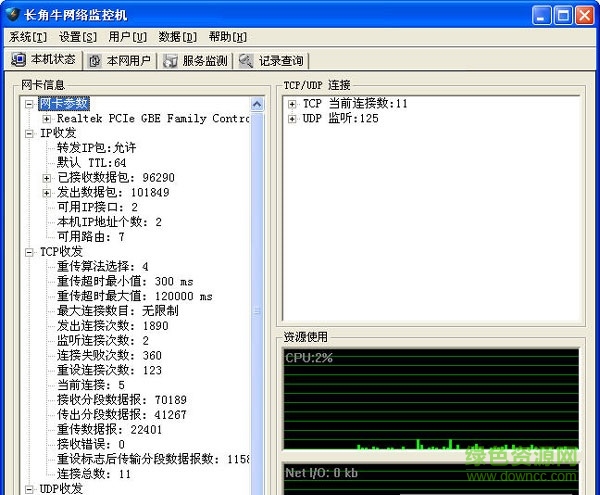The height and width of the screenshot is (495, 600).
Task: Select the 当前连接: 5 tree entry
Action: 91,385
